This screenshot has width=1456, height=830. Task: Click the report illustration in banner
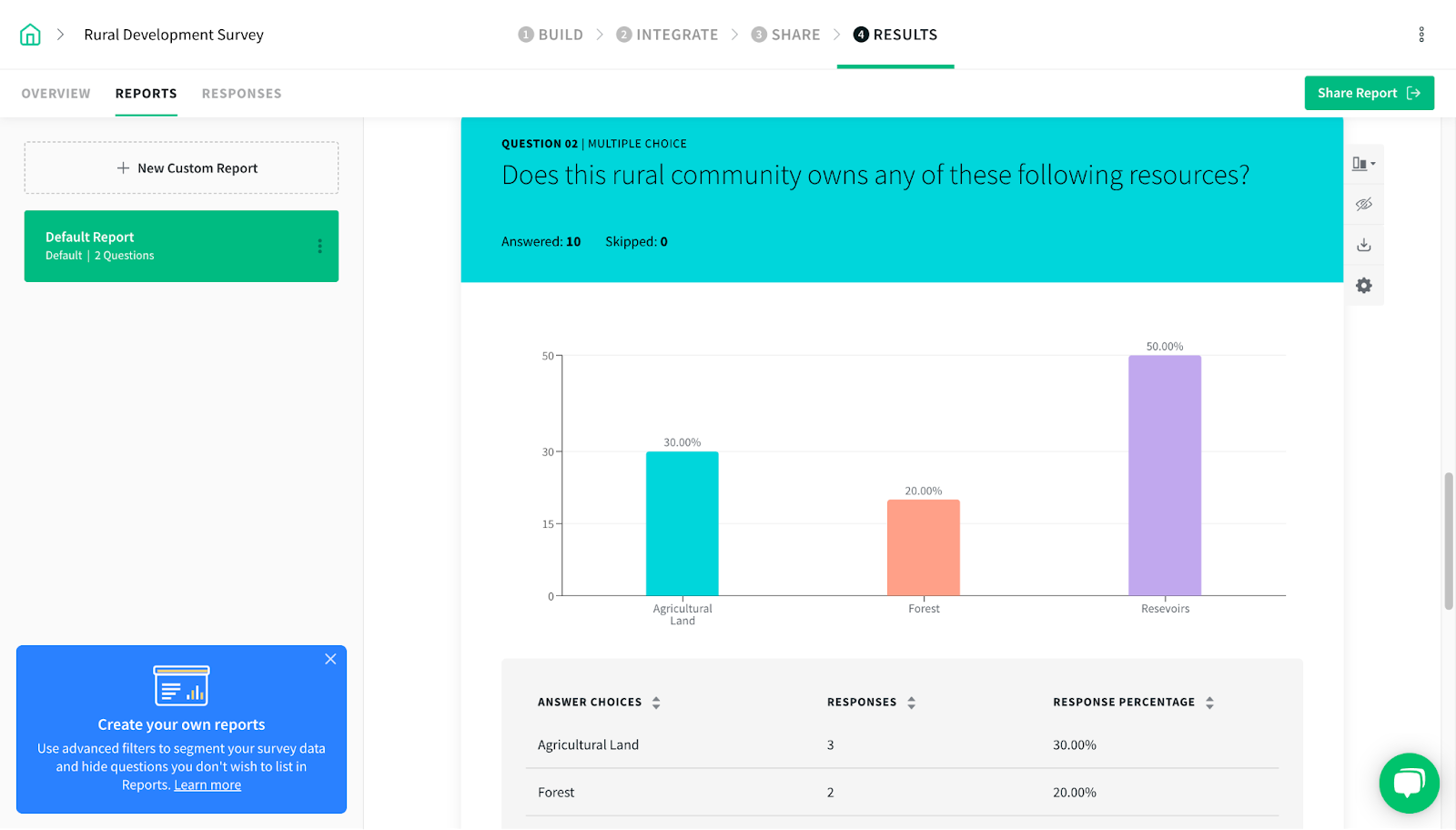coord(181,685)
